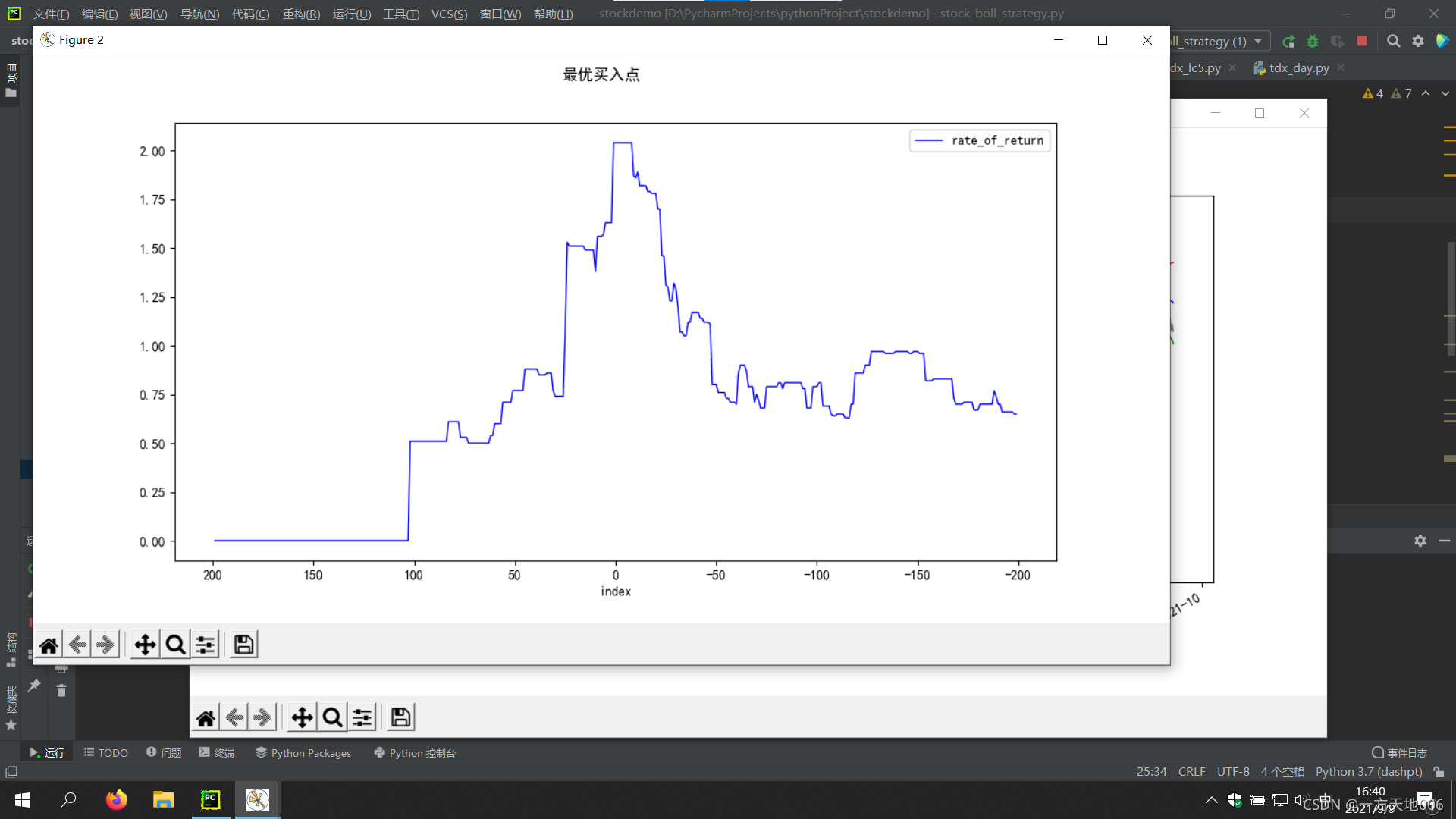
Task: Go back to previous view in Figure 2
Action: pos(77,645)
